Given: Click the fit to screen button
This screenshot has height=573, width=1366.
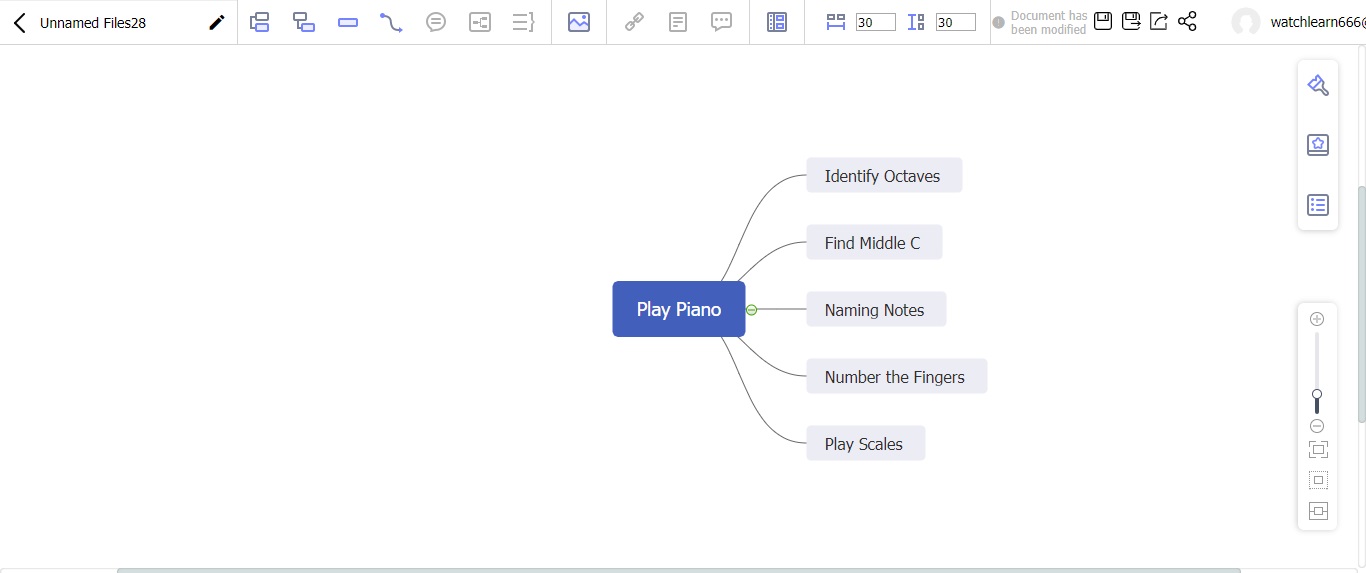Looking at the screenshot, I should (1317, 450).
